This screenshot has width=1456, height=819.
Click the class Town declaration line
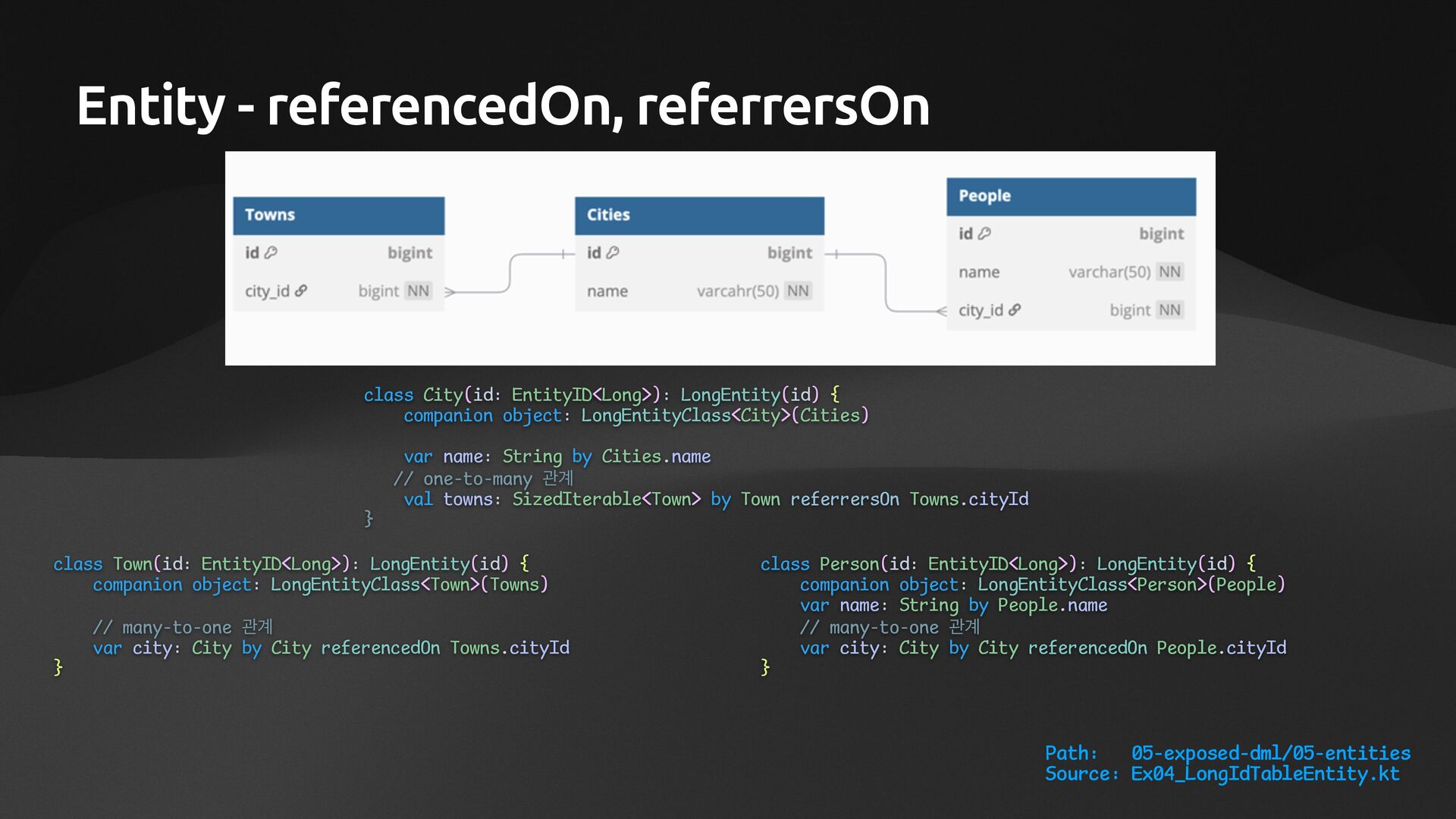click(x=290, y=563)
